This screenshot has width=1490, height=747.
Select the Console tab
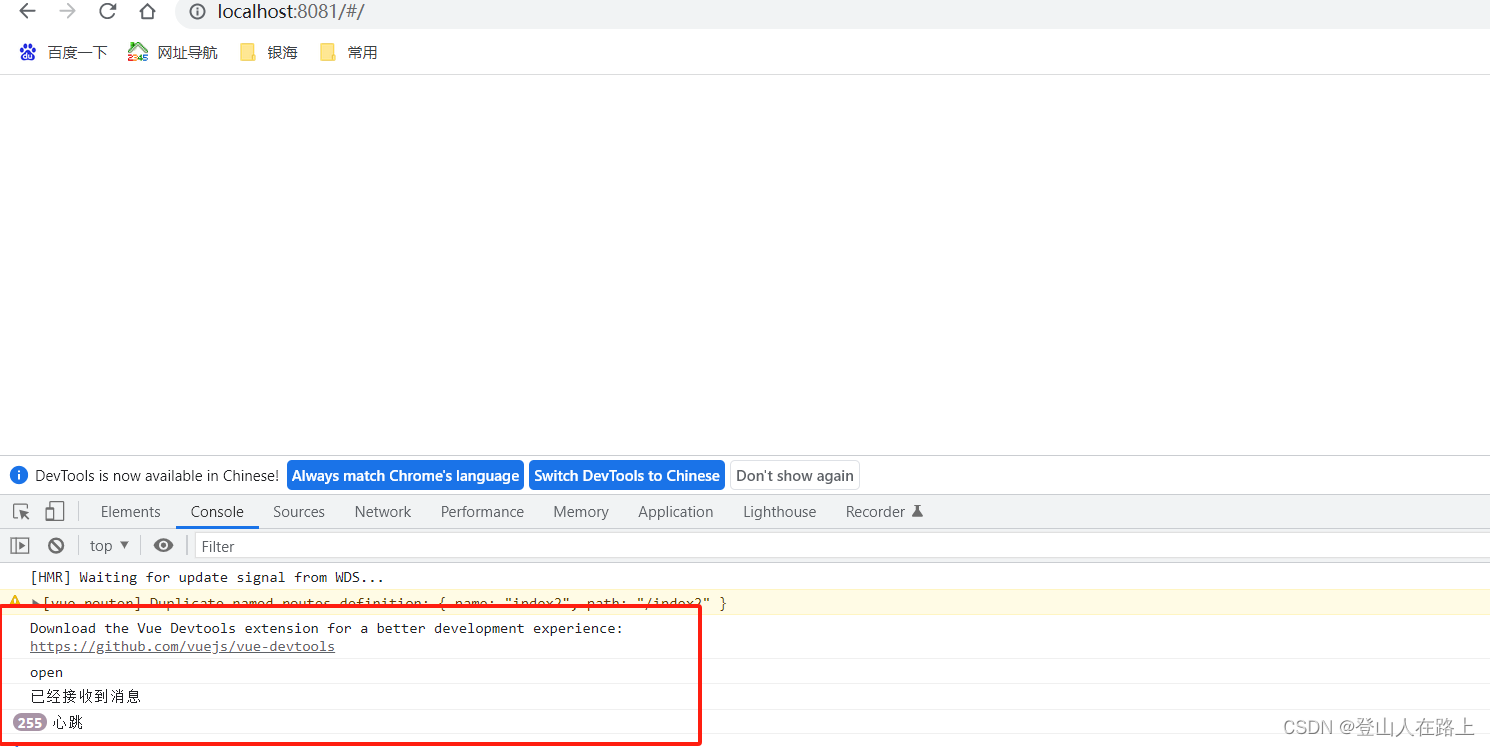pos(217,511)
